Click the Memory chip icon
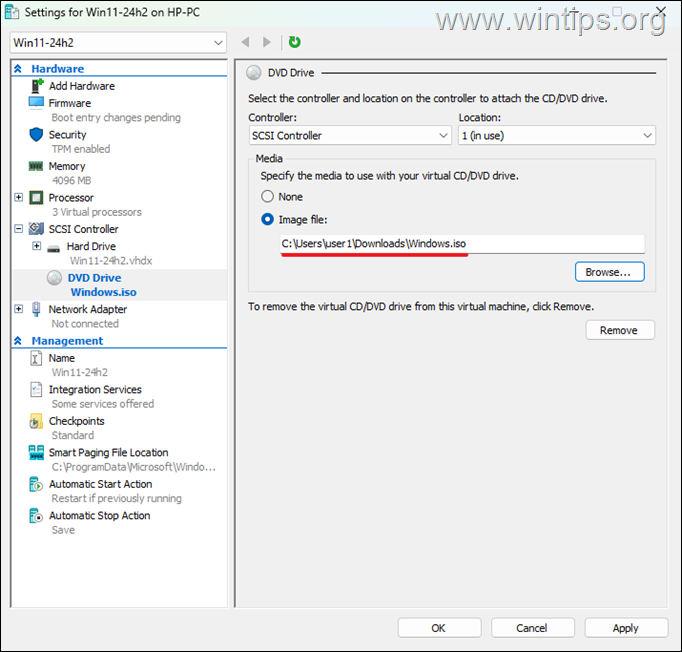 pyautogui.click(x=36, y=166)
